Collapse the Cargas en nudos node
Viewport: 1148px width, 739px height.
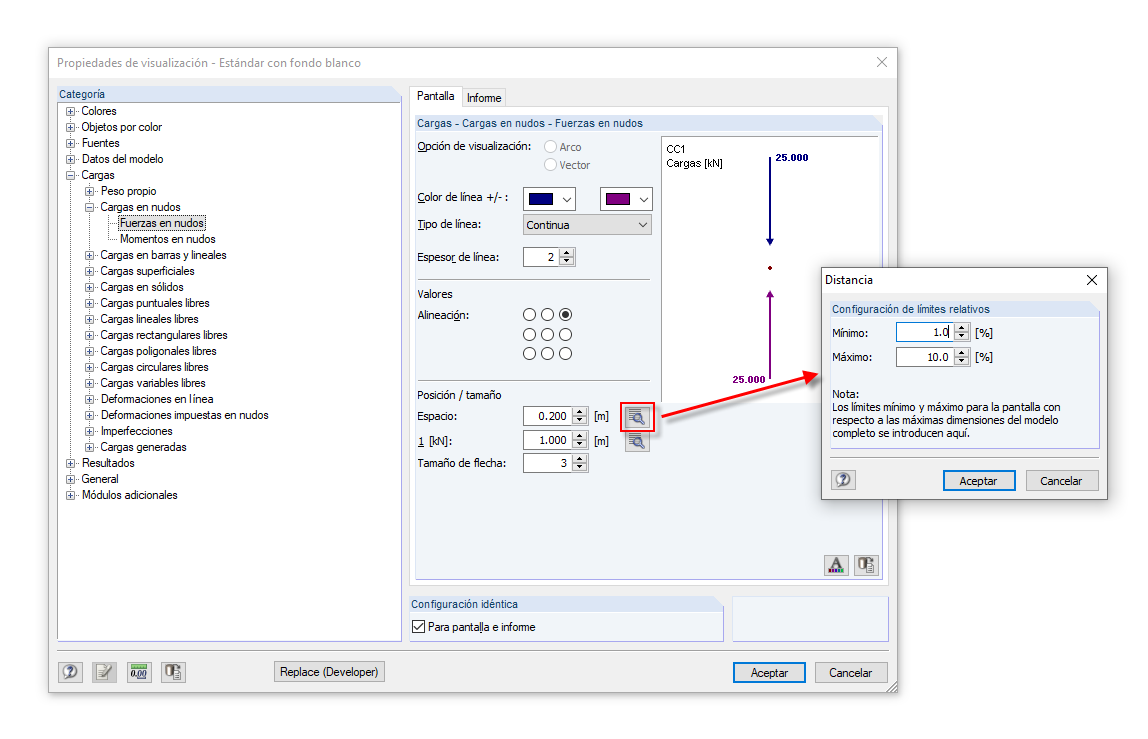click(x=90, y=207)
